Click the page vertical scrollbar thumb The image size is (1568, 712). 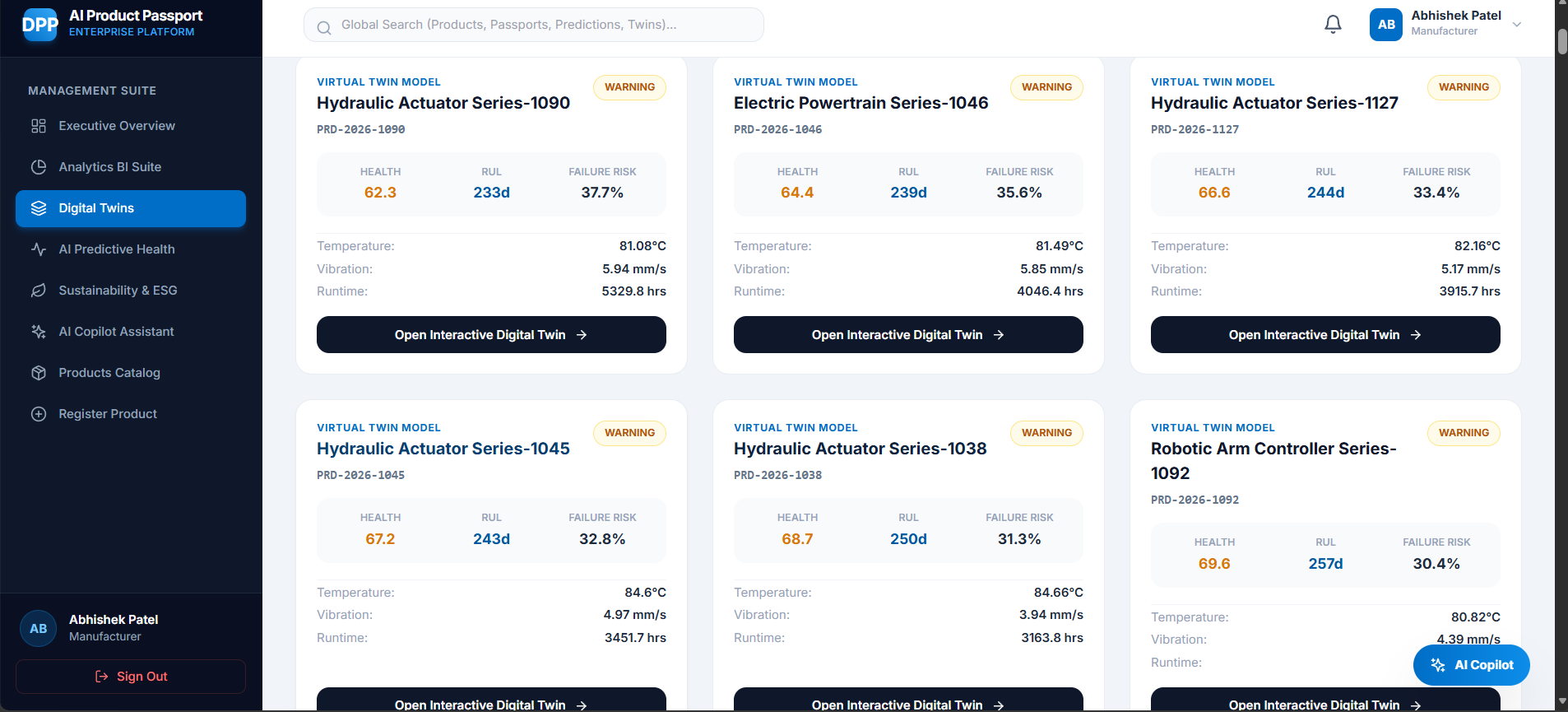click(x=1561, y=41)
